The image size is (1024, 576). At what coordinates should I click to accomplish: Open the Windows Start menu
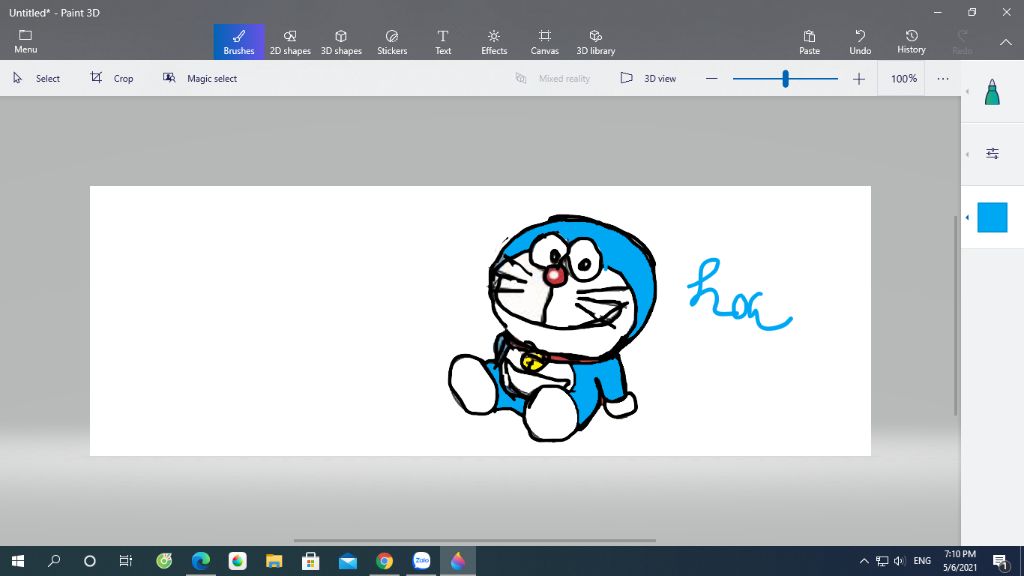(x=18, y=561)
